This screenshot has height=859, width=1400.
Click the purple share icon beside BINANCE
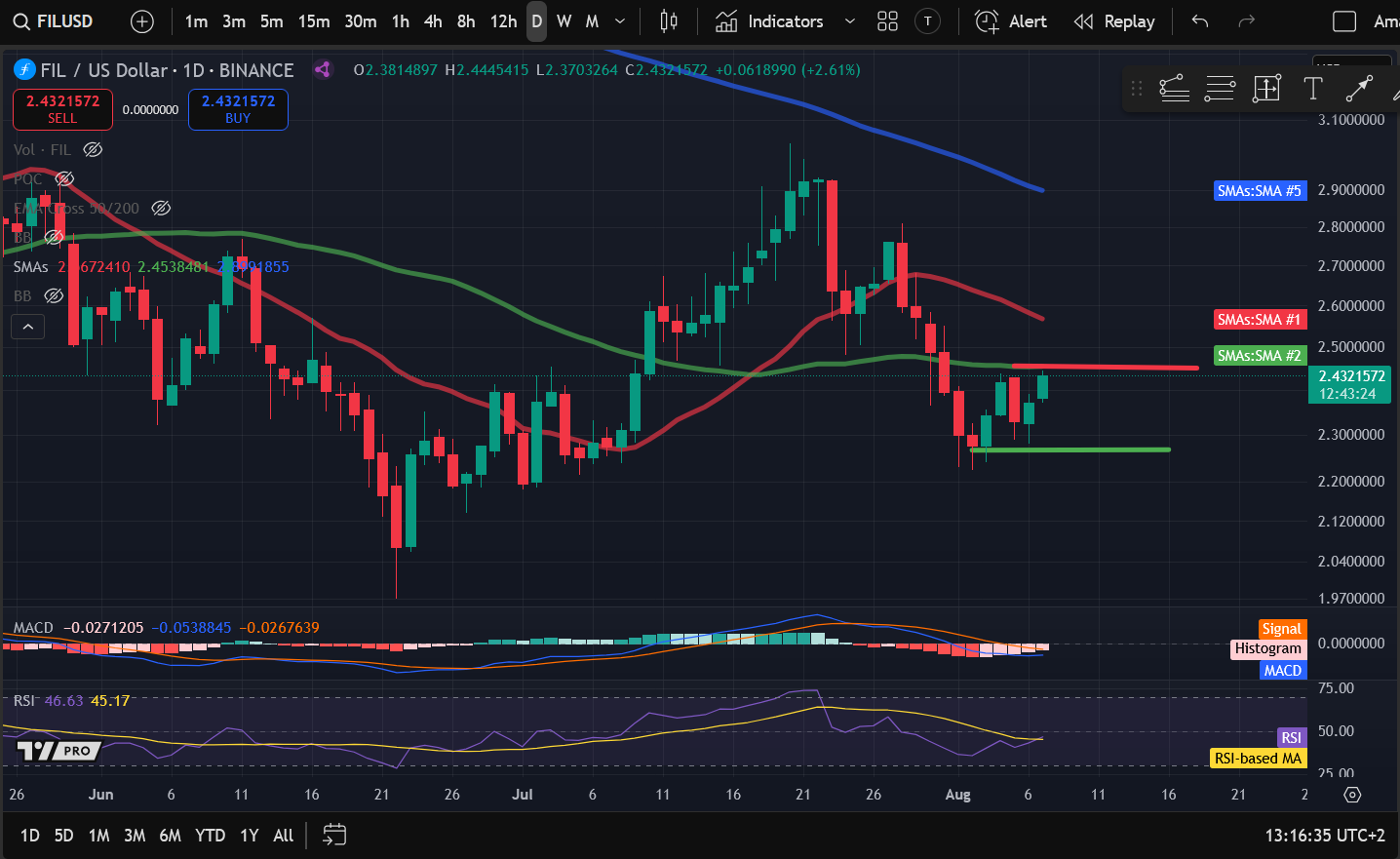pyautogui.click(x=323, y=69)
